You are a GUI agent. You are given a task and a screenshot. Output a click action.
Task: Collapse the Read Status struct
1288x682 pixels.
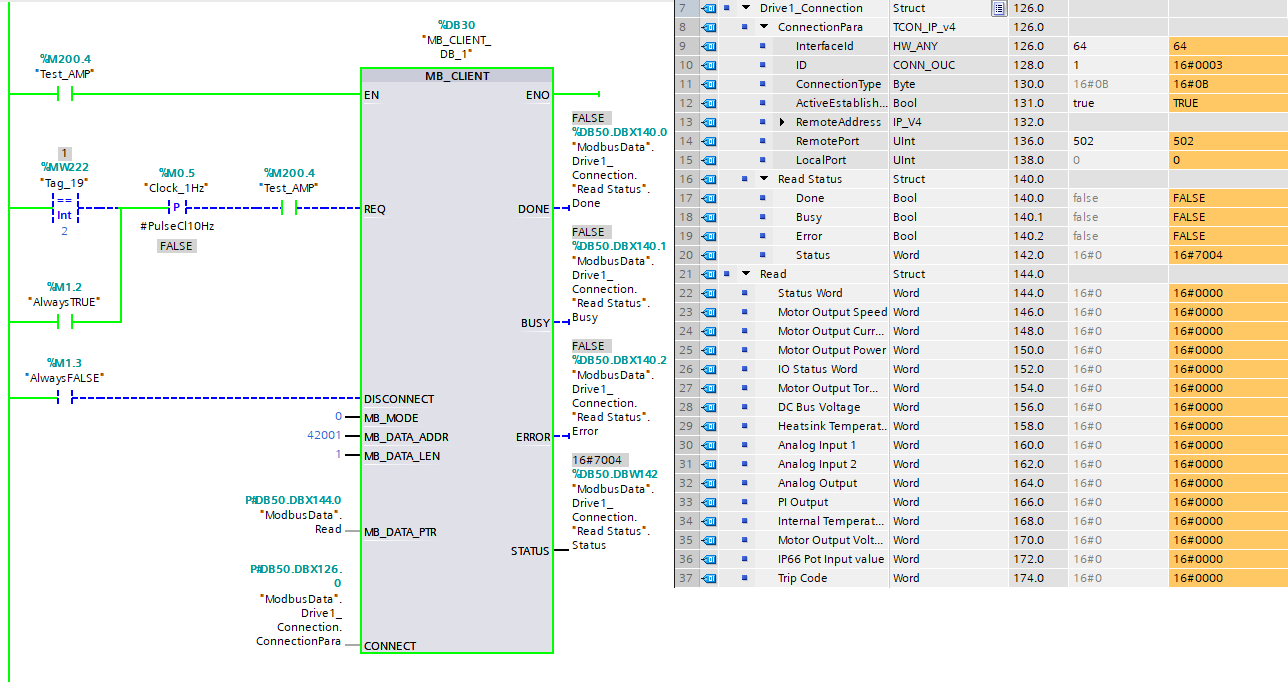[x=764, y=179]
